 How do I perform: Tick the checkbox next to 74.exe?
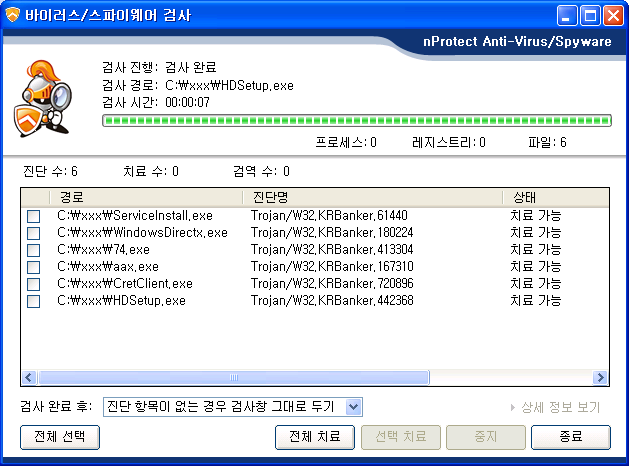point(33,250)
